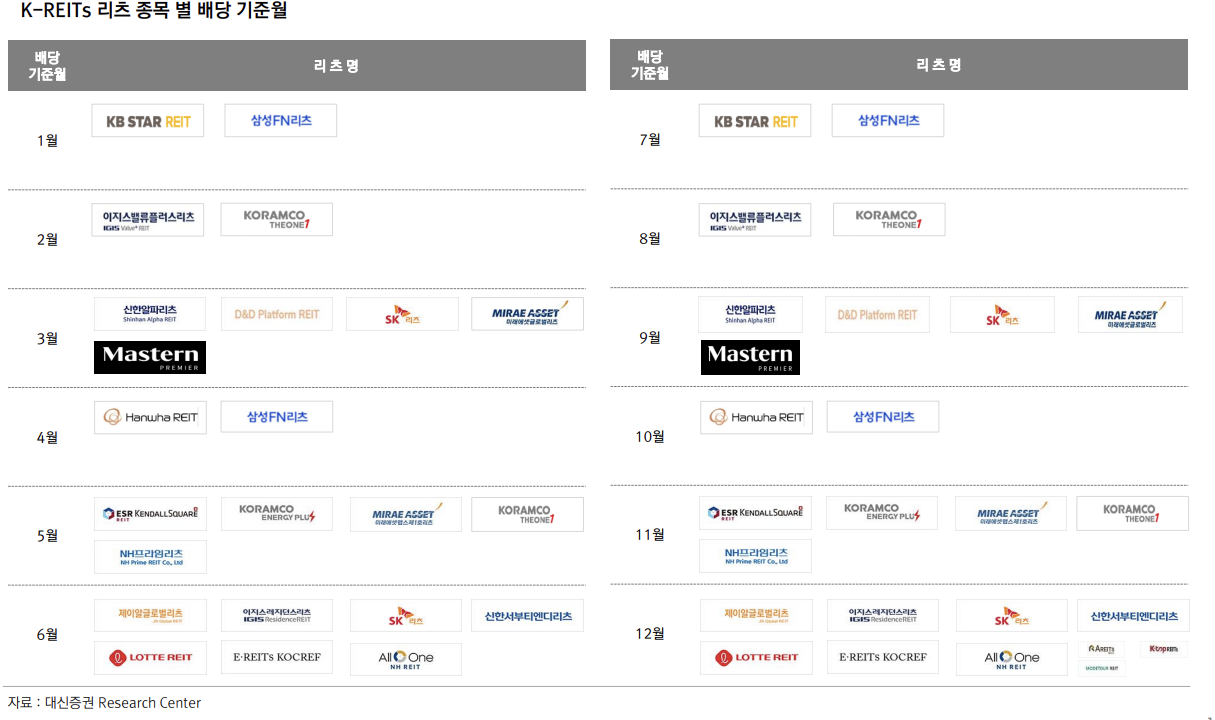Select KB STAR REIT logo in the 7월 row
This screenshot has width=1215, height=720.
755,121
